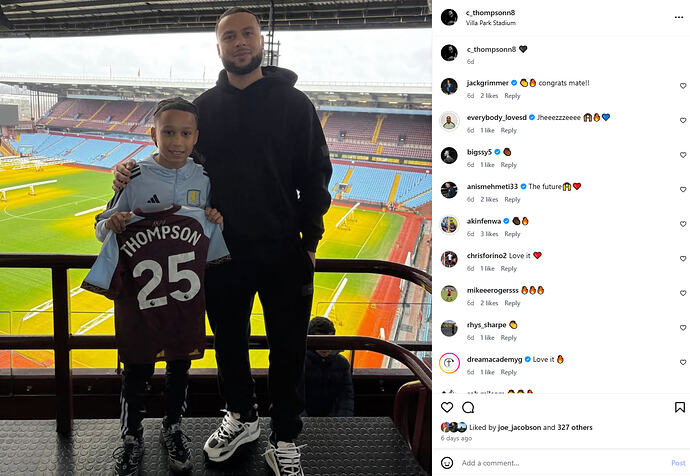Reply to chrisforino2's comment
690x476 pixels.
tap(509, 268)
